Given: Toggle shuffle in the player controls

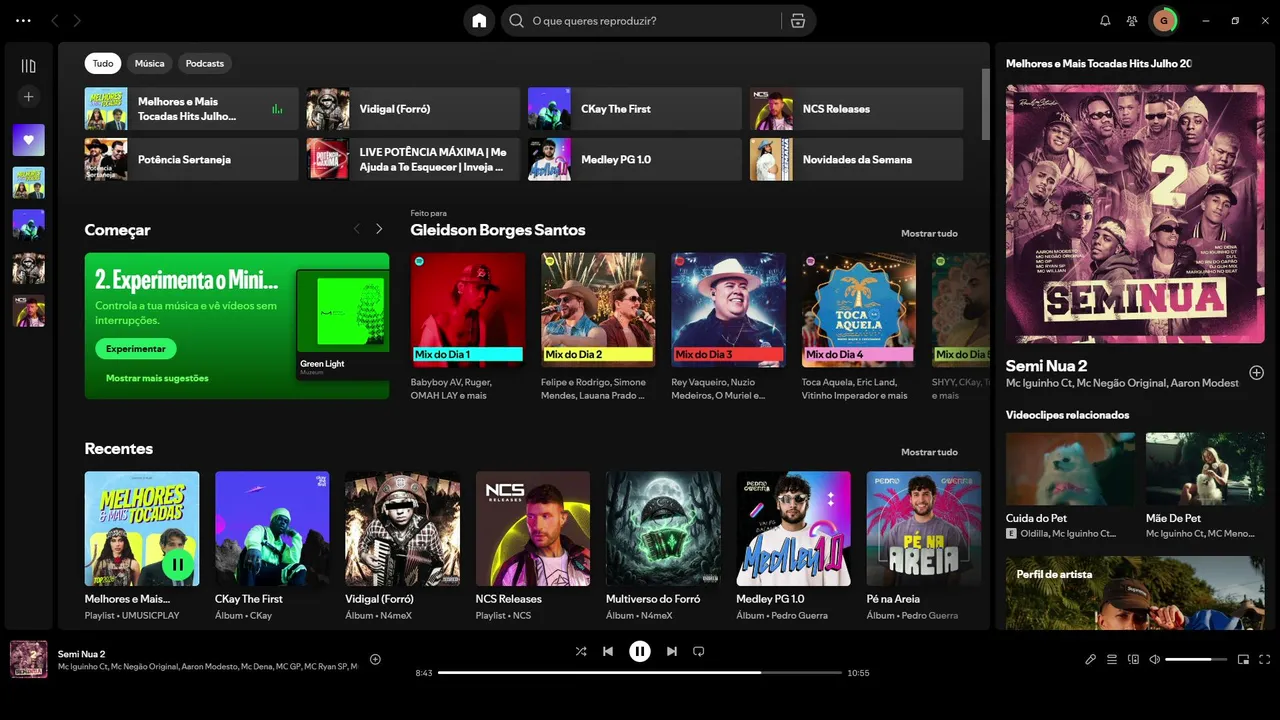Looking at the screenshot, I should coord(581,651).
